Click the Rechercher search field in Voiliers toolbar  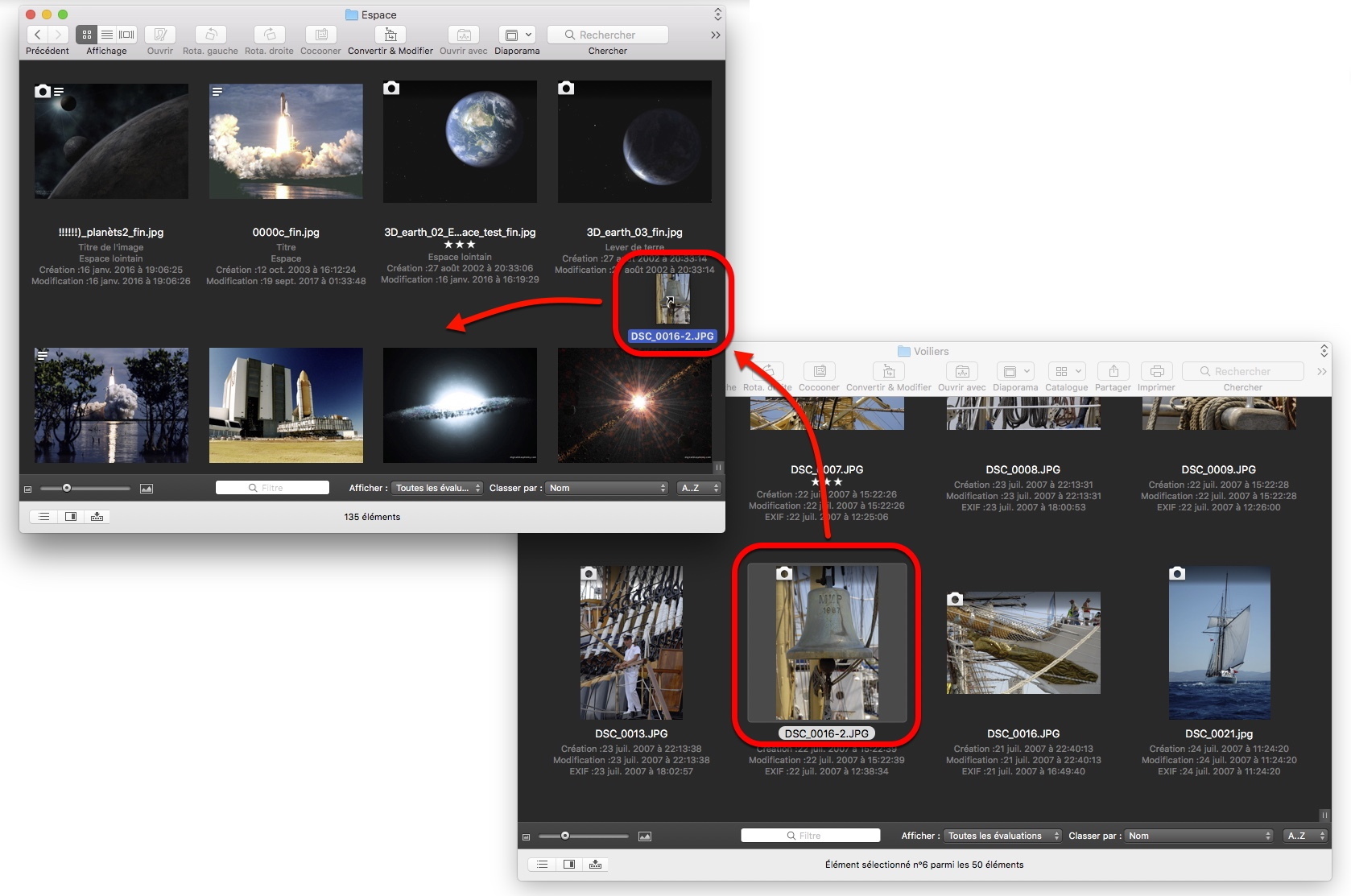[x=1243, y=371]
